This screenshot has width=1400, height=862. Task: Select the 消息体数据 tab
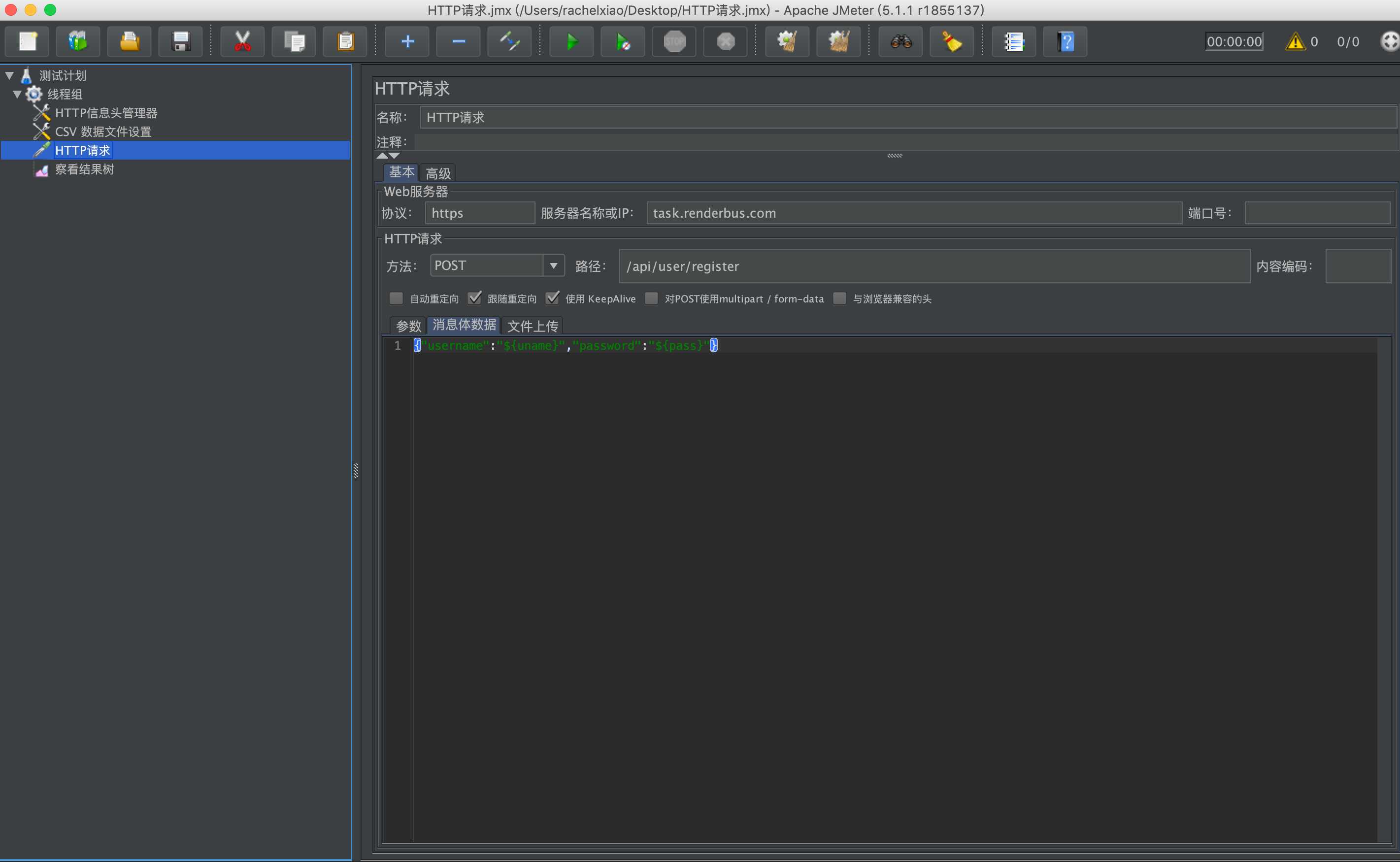464,325
